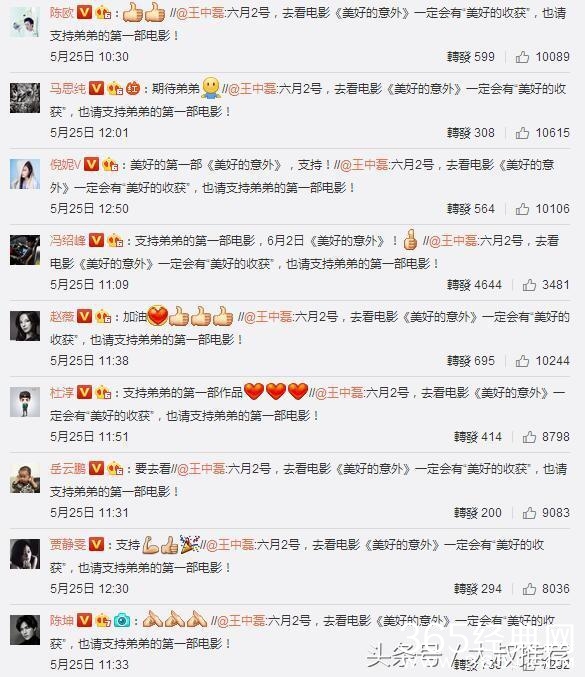Click the verified V badge beside 贾静雯
The height and width of the screenshot is (677, 585).
point(96,544)
